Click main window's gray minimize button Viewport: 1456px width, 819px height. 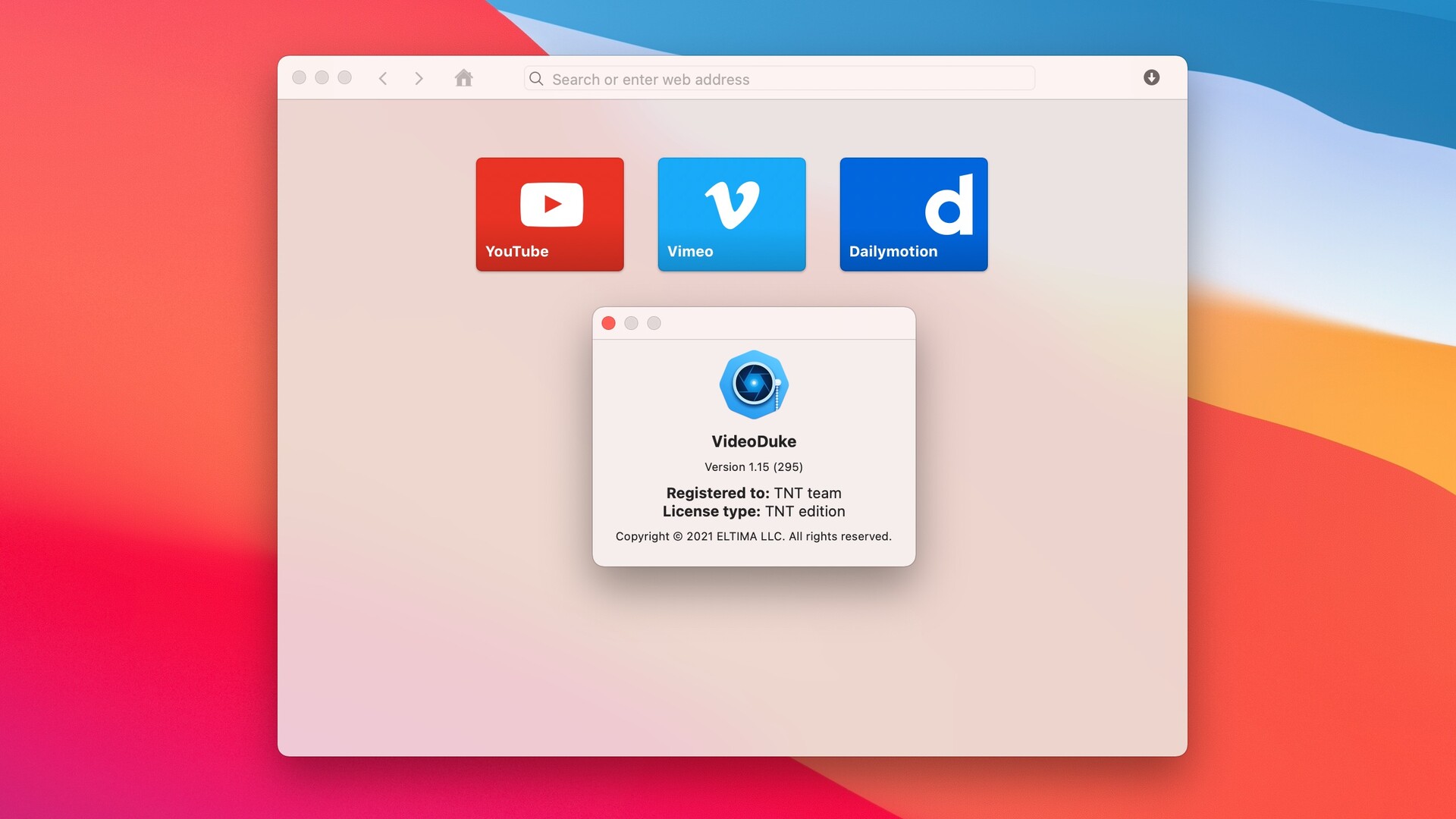(x=322, y=77)
